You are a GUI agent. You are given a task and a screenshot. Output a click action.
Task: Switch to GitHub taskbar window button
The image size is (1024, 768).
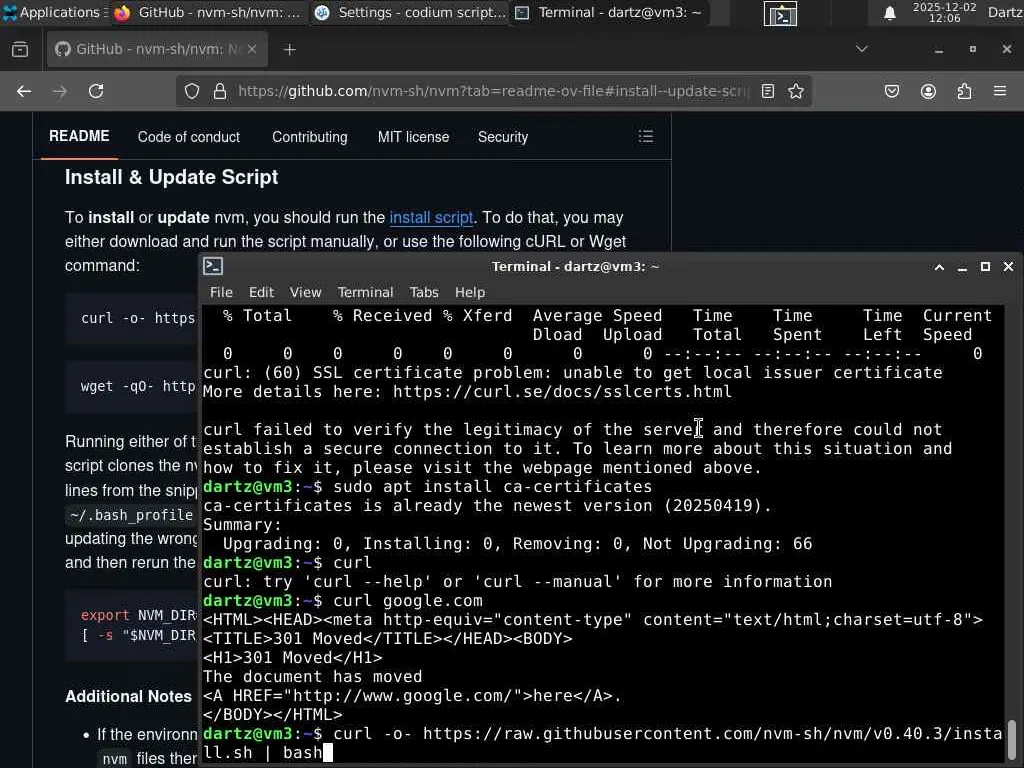coord(207,12)
